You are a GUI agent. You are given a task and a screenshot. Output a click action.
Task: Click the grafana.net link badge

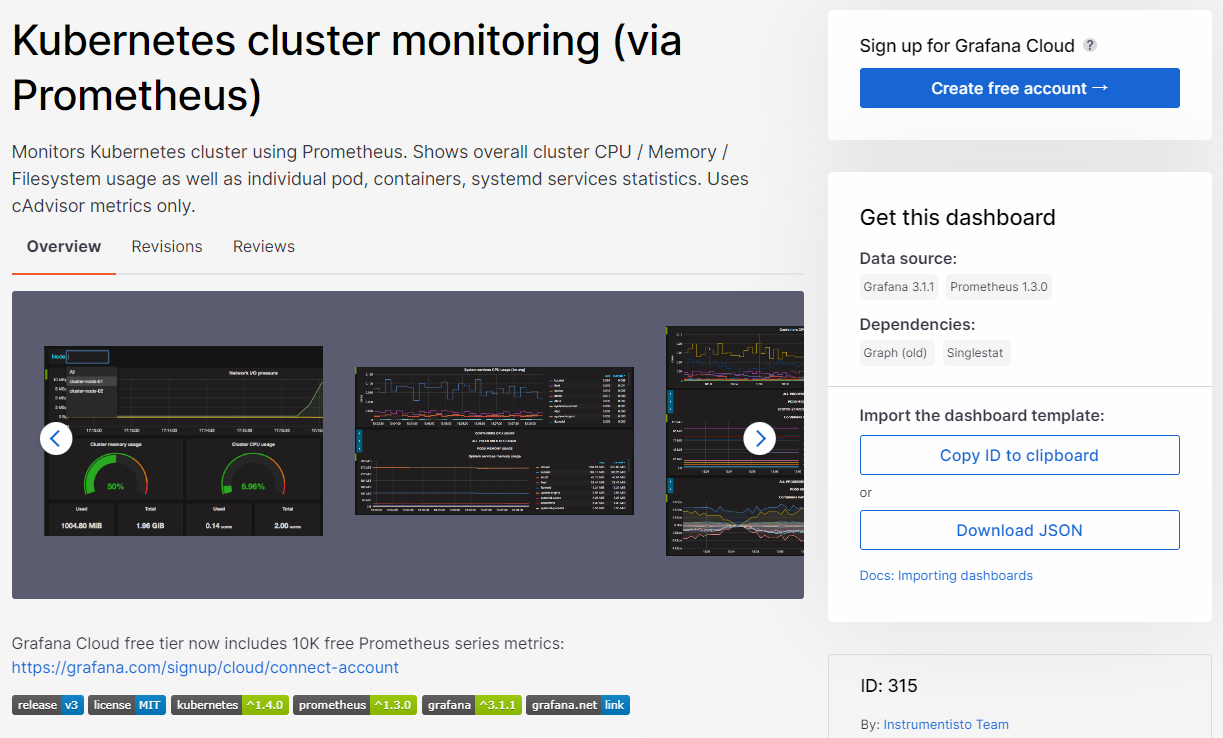pos(578,705)
